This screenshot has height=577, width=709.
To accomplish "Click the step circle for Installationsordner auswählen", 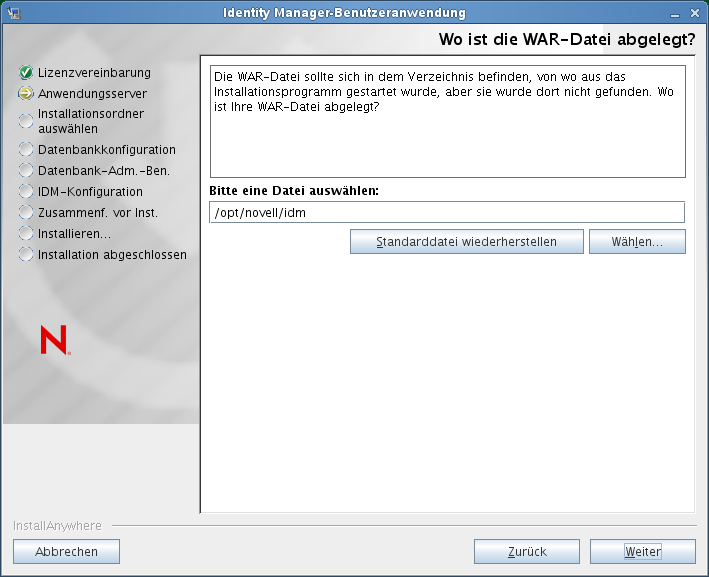I will tap(26, 121).
